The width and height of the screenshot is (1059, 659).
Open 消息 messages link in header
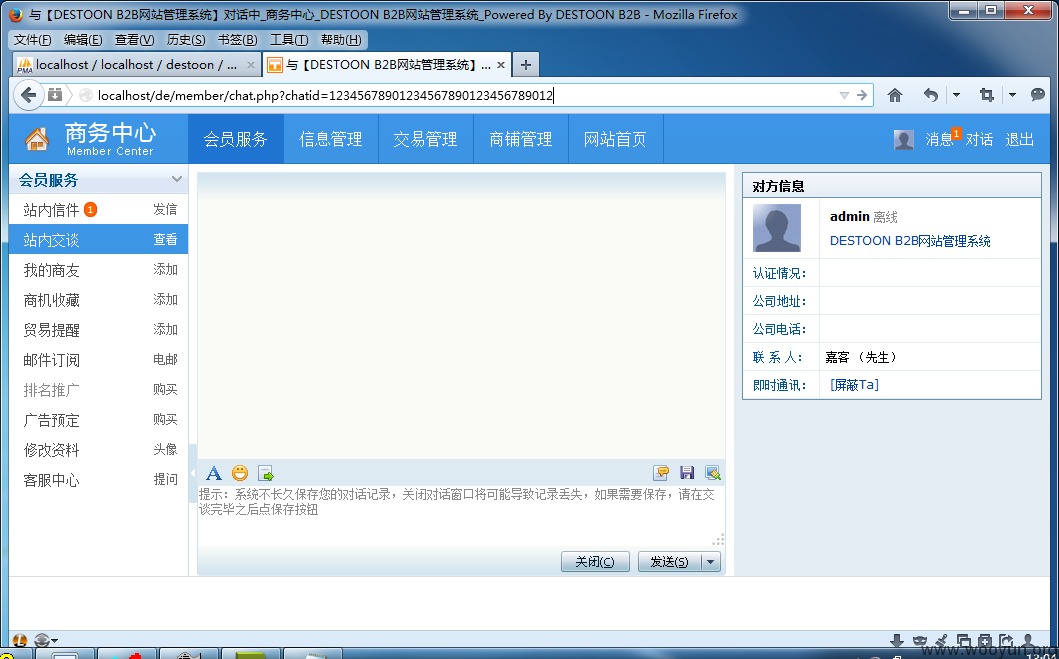(x=939, y=140)
